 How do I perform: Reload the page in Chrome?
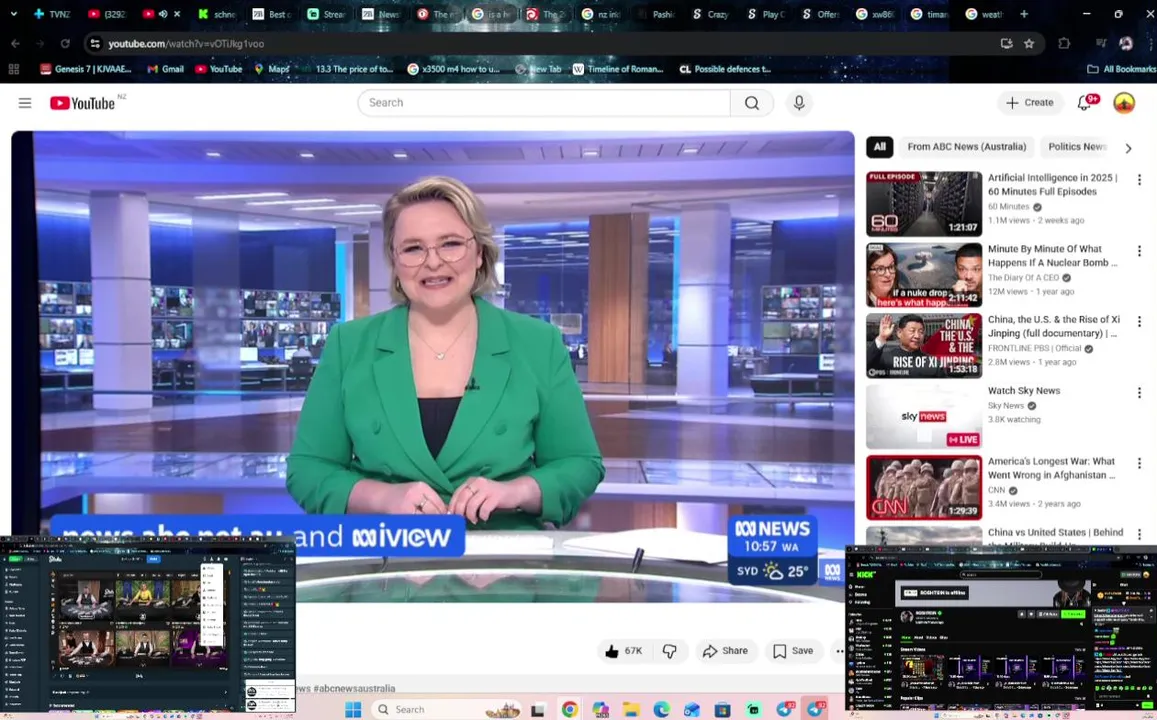64,44
